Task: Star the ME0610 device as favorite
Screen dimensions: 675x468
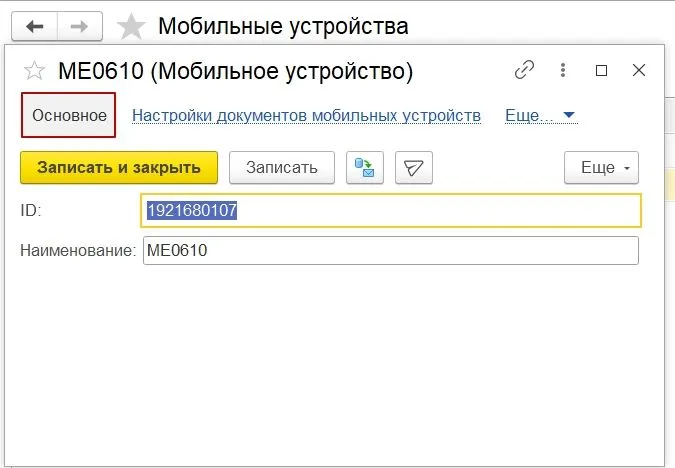Action: (34, 72)
